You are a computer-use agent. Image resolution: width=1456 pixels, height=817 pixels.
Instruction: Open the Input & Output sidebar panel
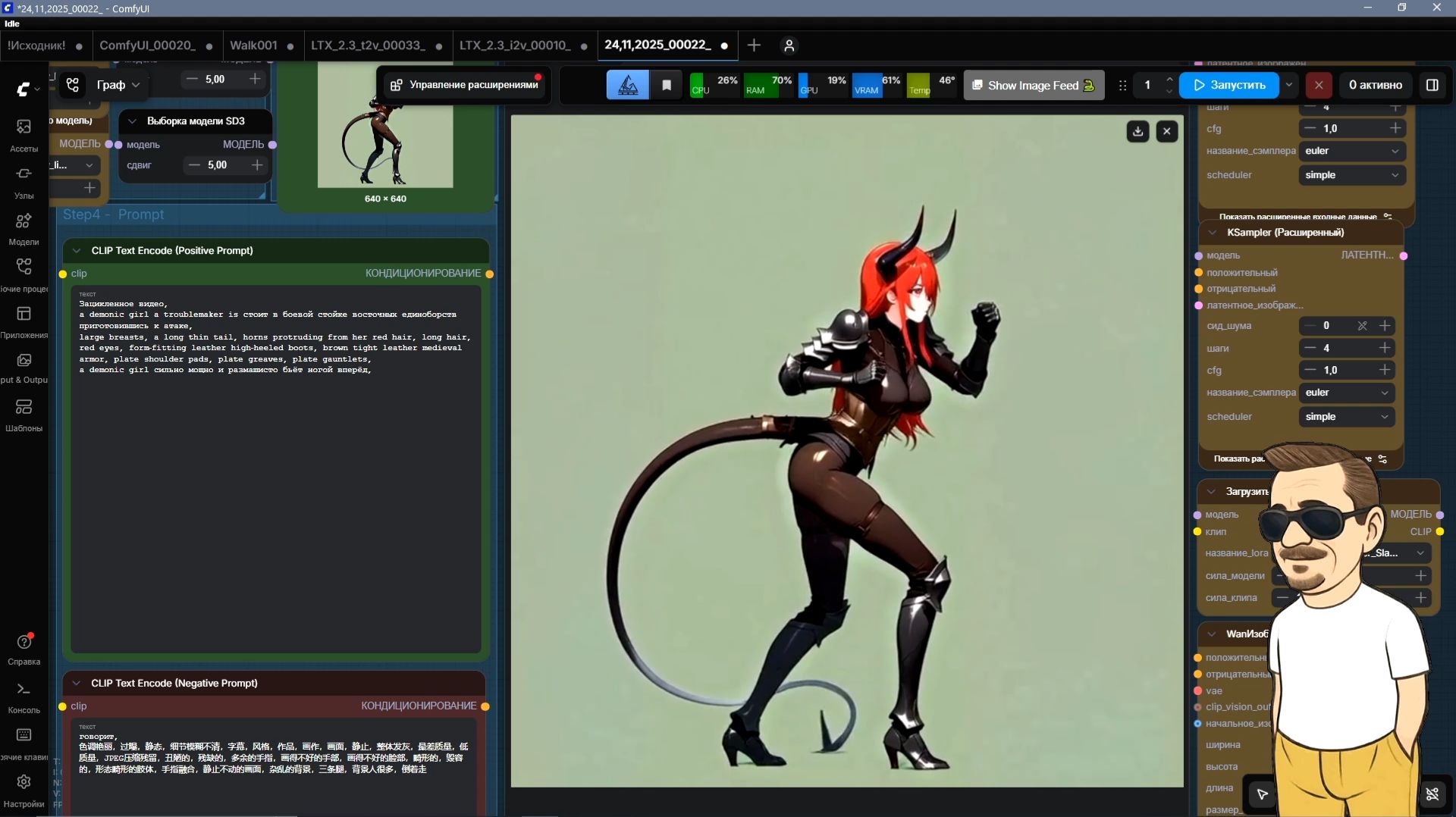tap(24, 368)
